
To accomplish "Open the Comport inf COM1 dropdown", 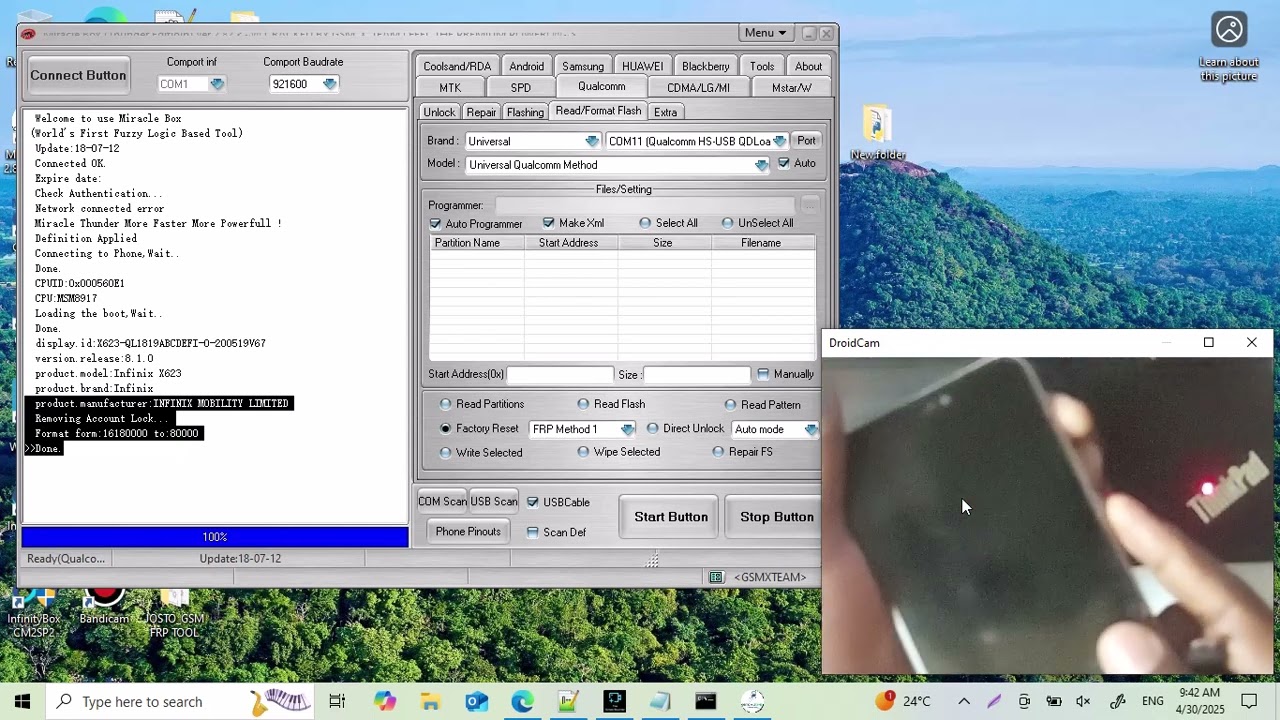I will click(217, 84).
